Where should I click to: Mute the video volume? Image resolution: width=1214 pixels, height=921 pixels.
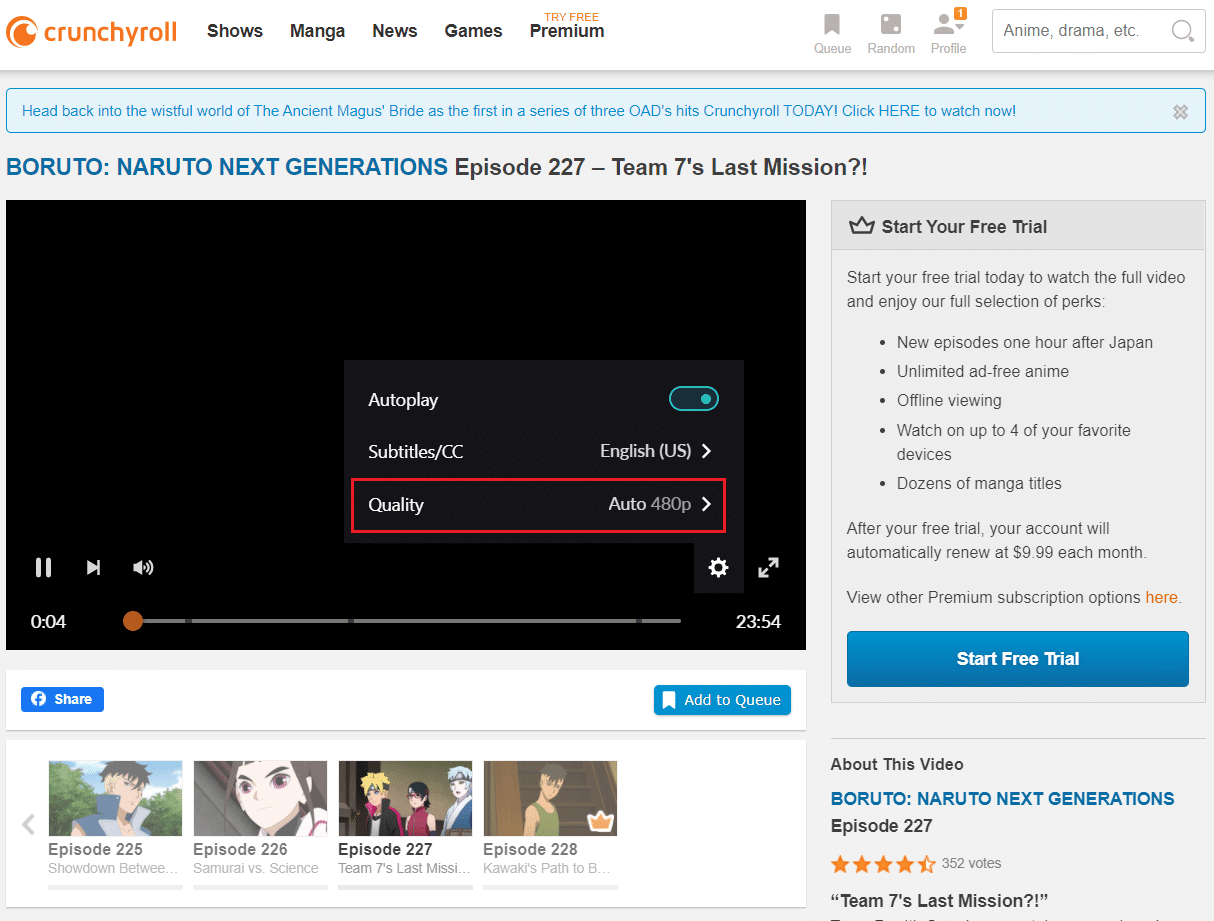(143, 568)
